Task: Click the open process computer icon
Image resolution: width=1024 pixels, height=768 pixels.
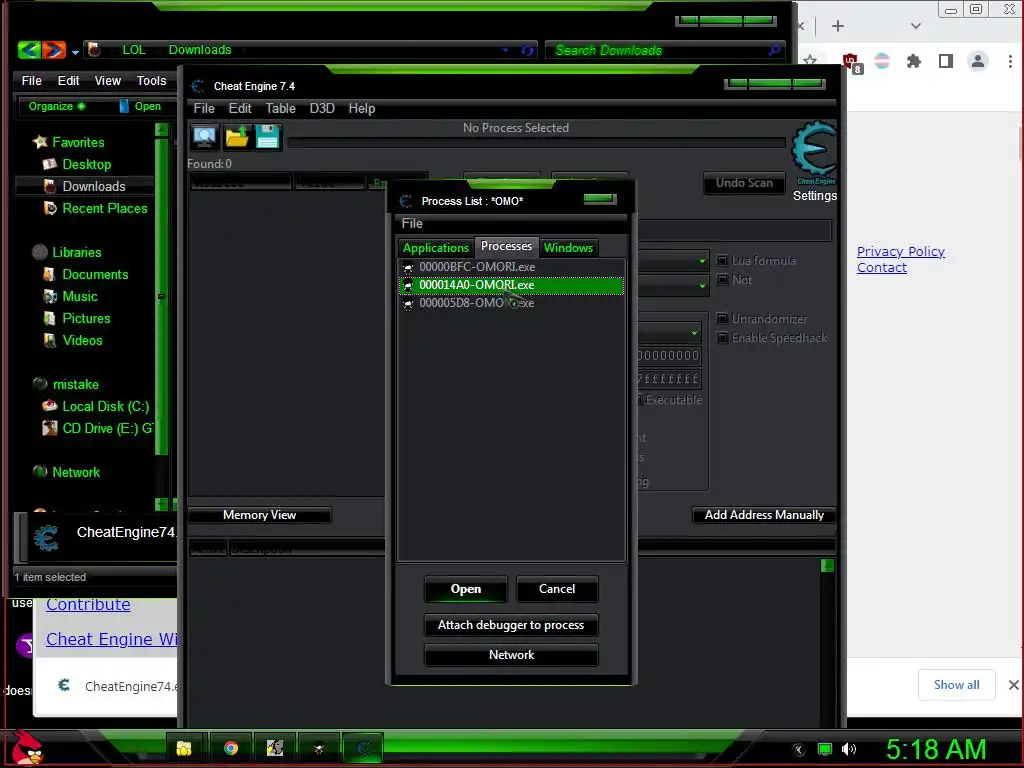Action: [x=204, y=137]
